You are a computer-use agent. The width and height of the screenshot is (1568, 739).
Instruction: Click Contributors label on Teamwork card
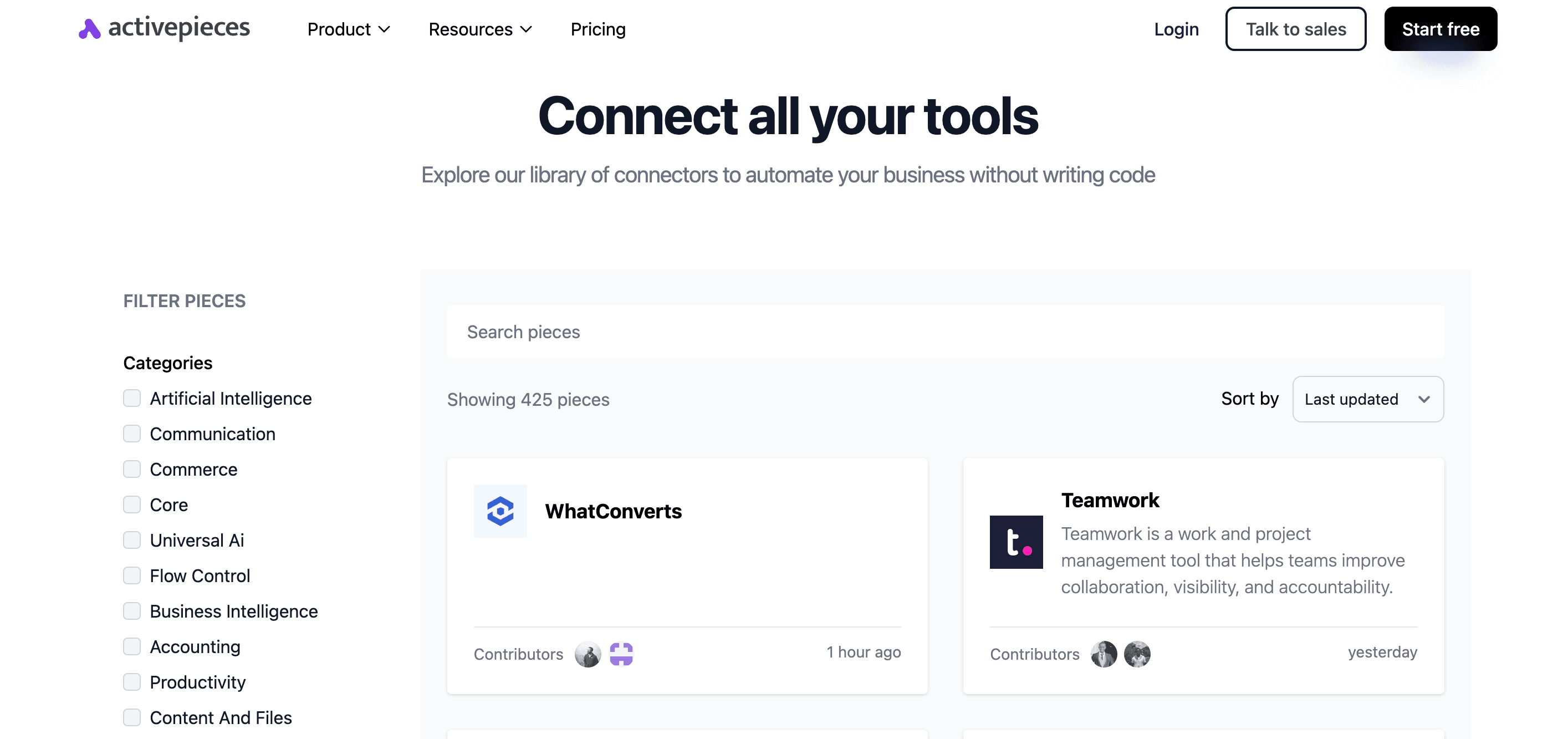[1035, 654]
